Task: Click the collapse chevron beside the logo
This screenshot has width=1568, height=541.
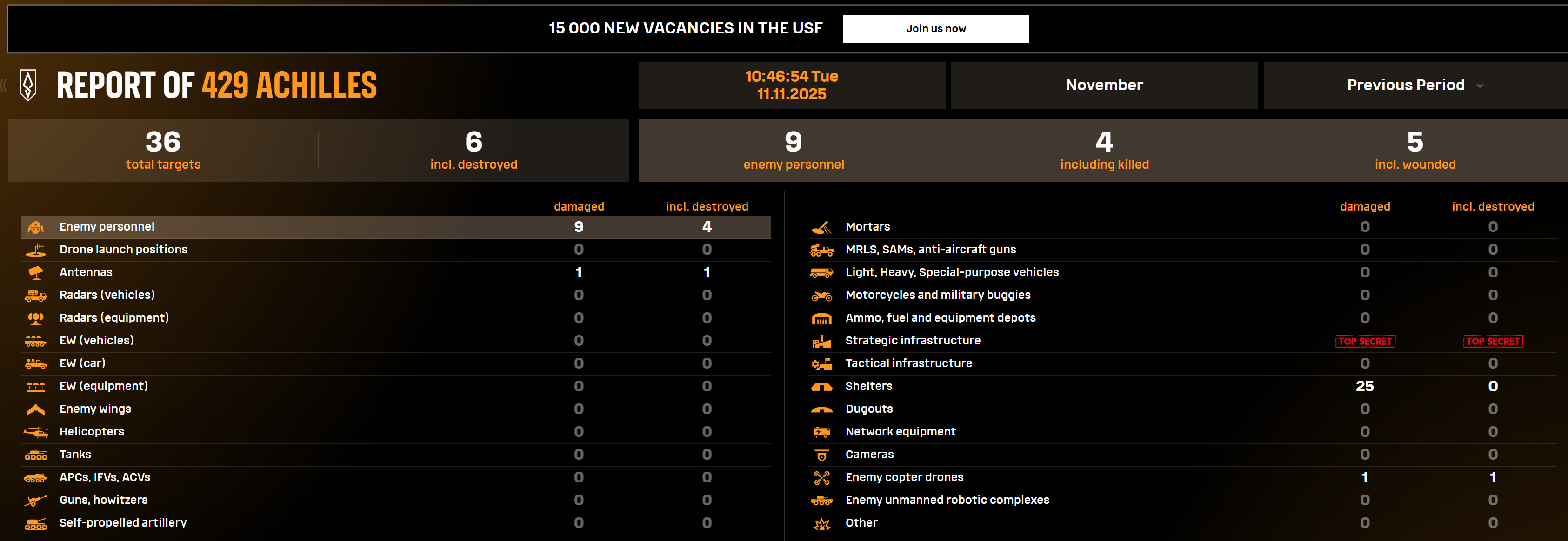Action: pos(4,85)
